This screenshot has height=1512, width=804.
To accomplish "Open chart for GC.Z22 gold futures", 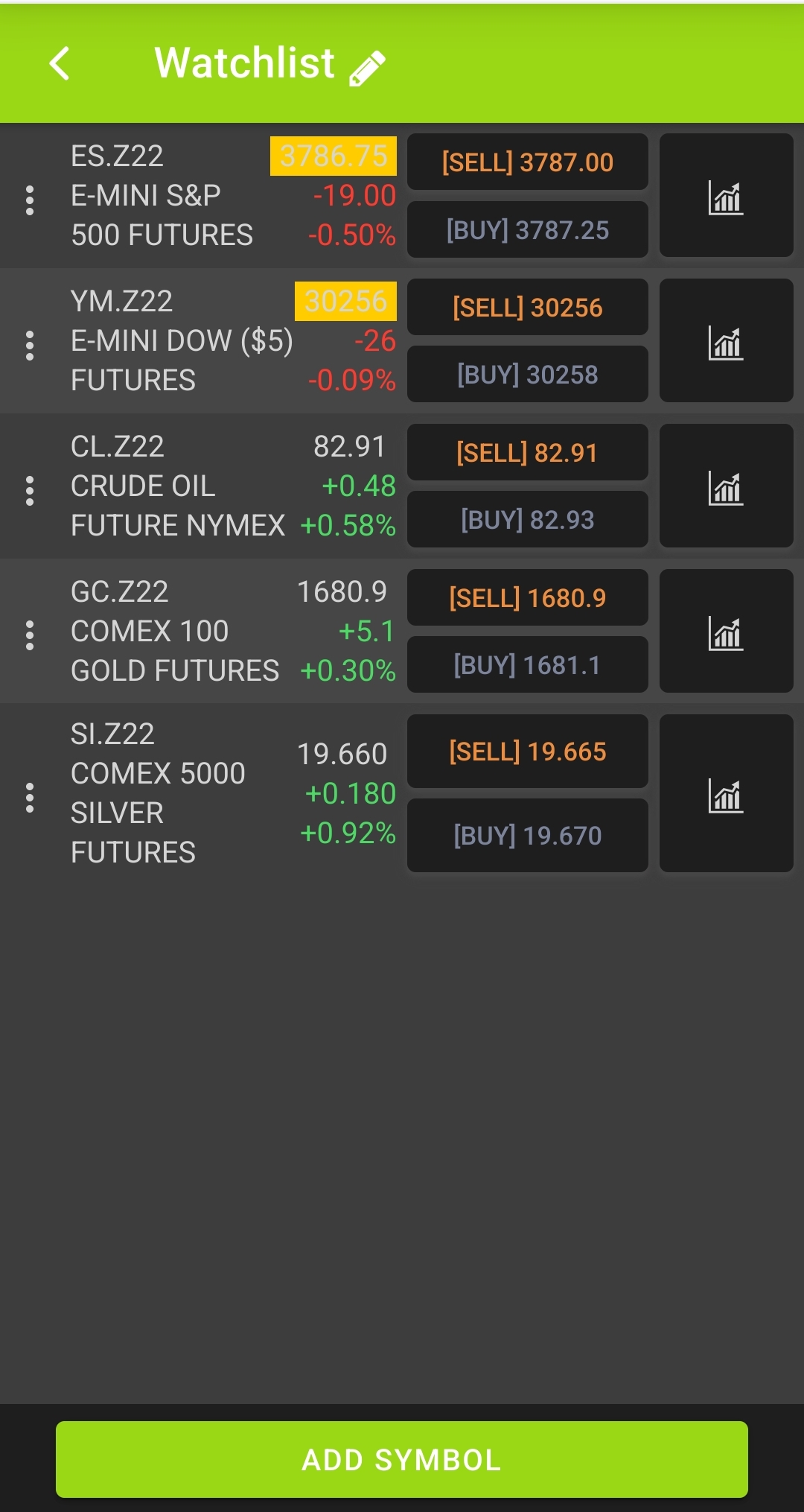I will click(x=726, y=632).
